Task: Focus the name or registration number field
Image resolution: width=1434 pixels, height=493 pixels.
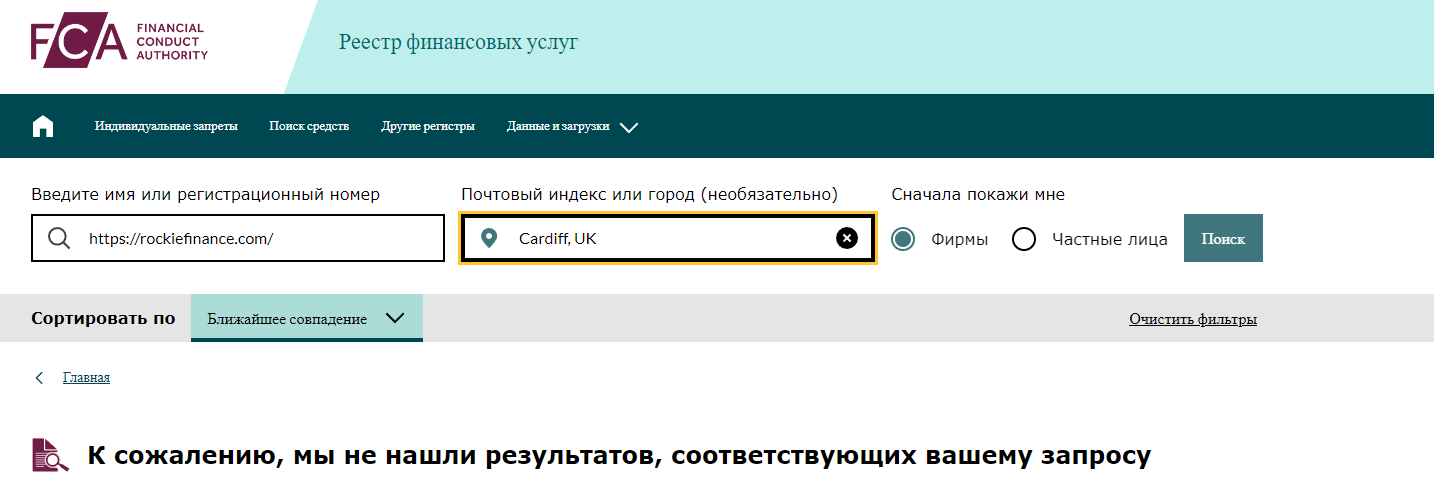Action: pos(238,238)
